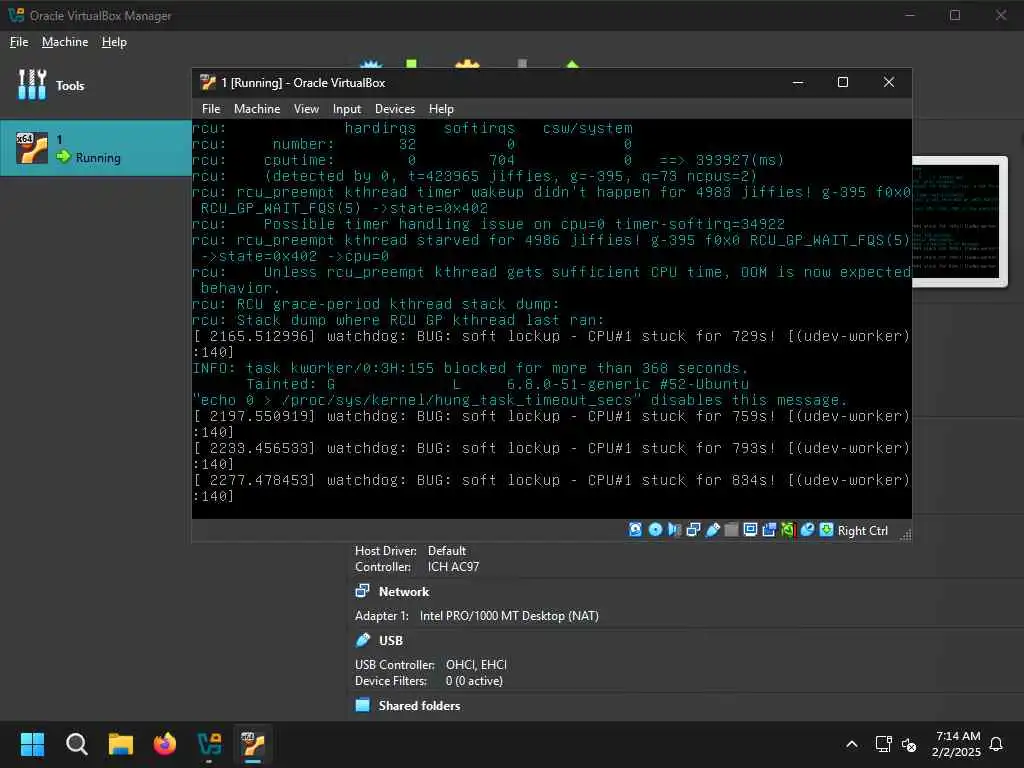Click the 'OHCI, EHCI' USB controller value
Image resolution: width=1024 pixels, height=768 pixels.
[x=476, y=665]
